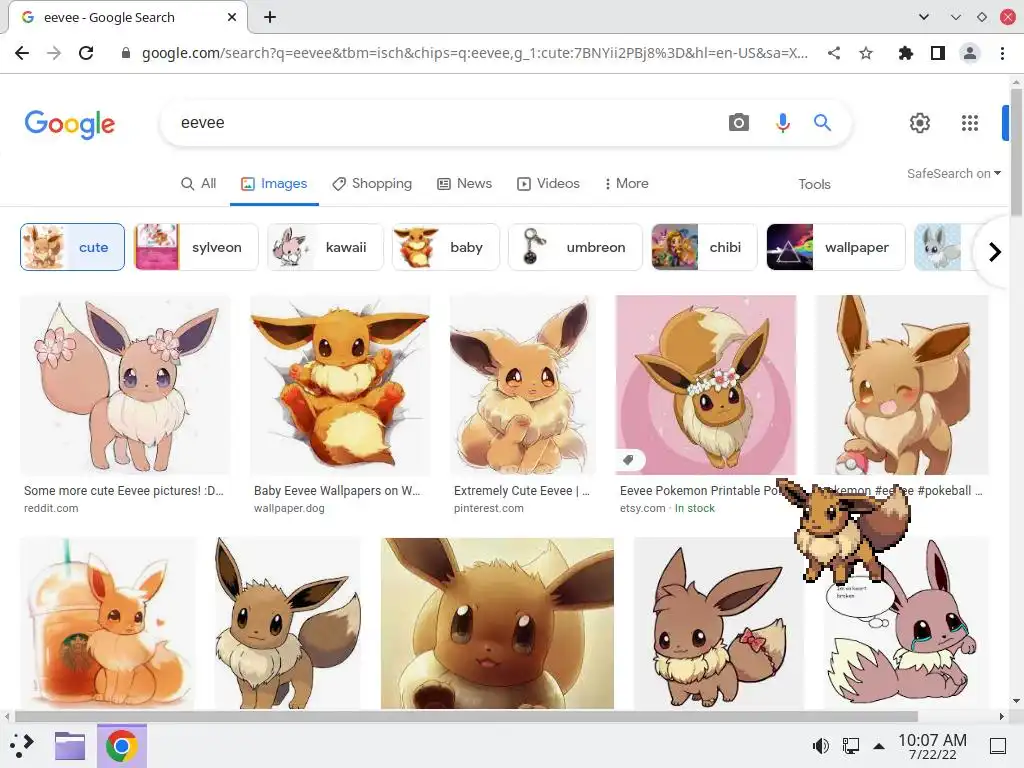This screenshot has width=1024, height=768.
Task: Show the desktop with the tray square icon
Action: [998, 746]
